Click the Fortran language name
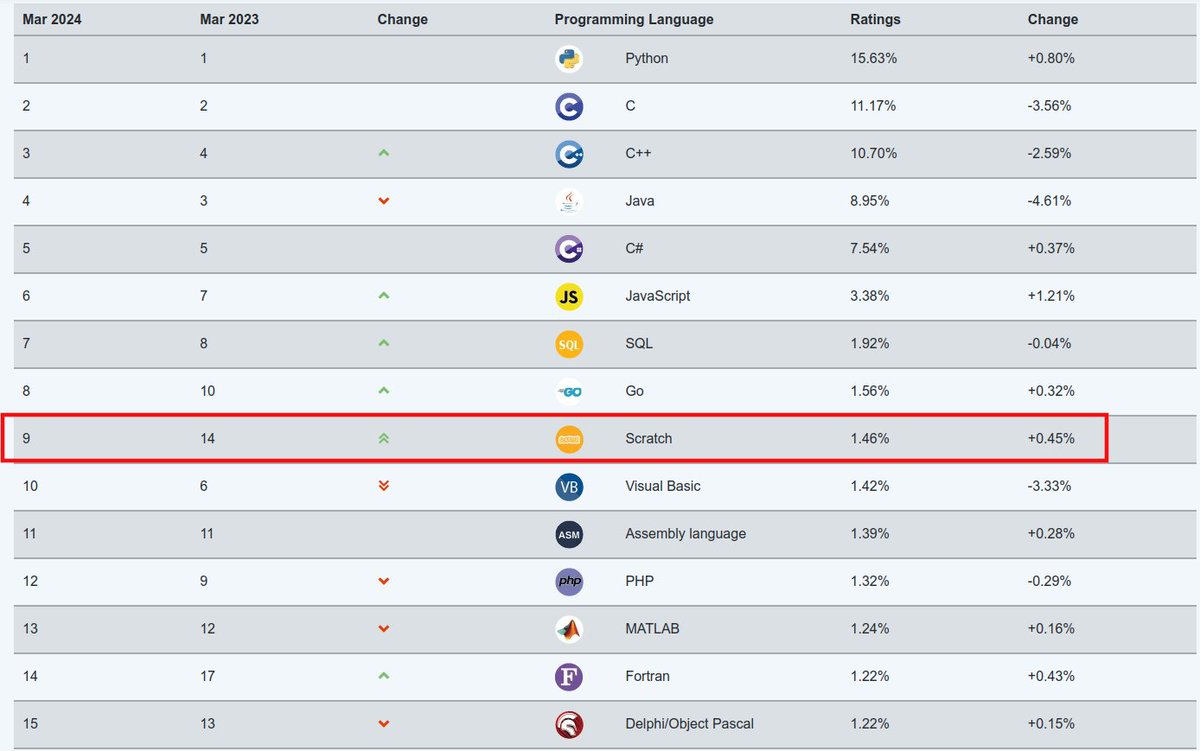Screen dimensions: 1200x751 tap(648, 676)
